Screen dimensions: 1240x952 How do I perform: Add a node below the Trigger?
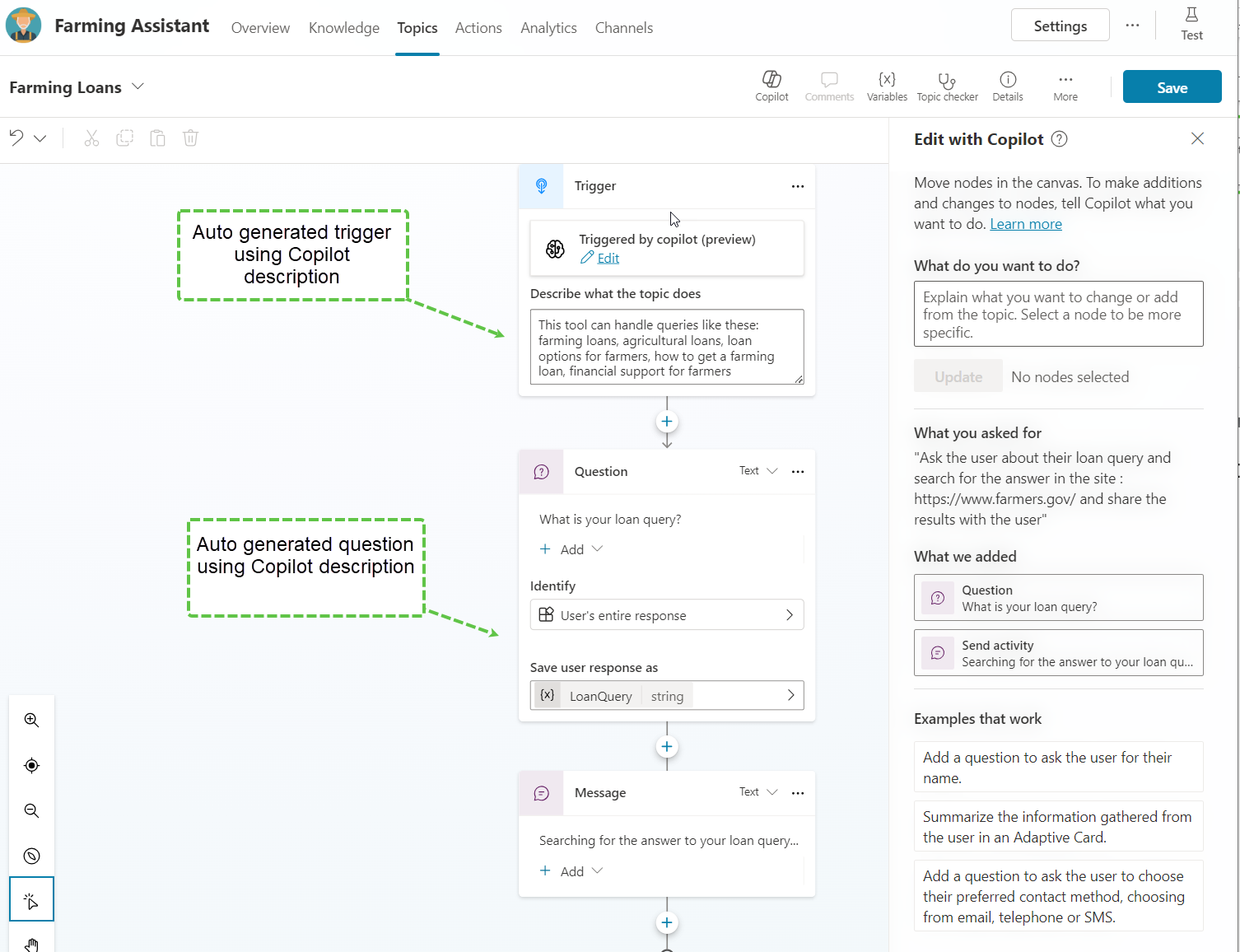tap(667, 422)
